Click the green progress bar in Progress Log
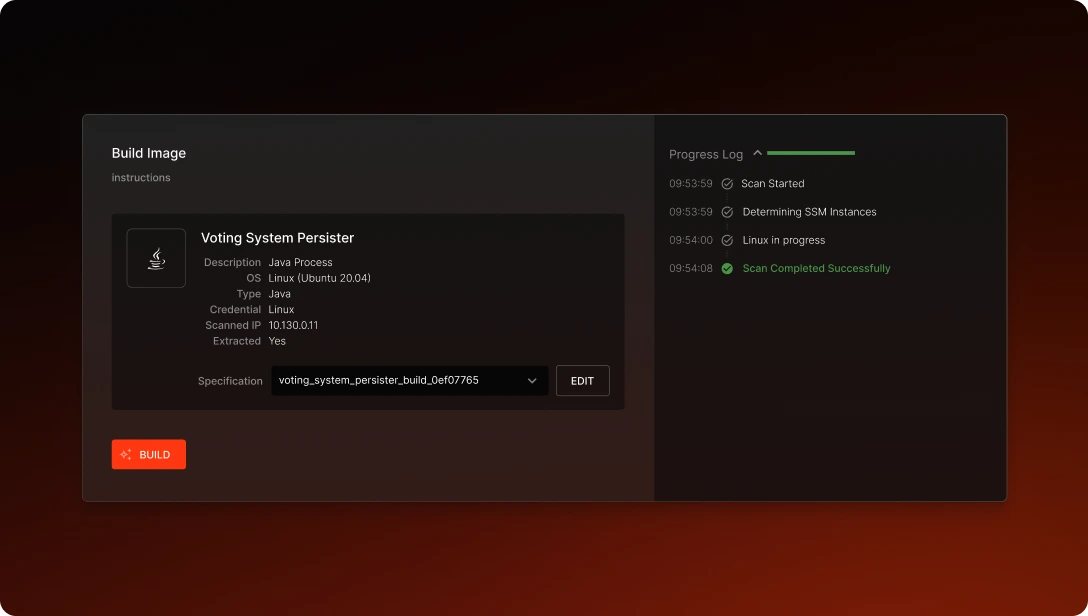Image resolution: width=1088 pixels, height=616 pixels. pyautogui.click(x=811, y=152)
